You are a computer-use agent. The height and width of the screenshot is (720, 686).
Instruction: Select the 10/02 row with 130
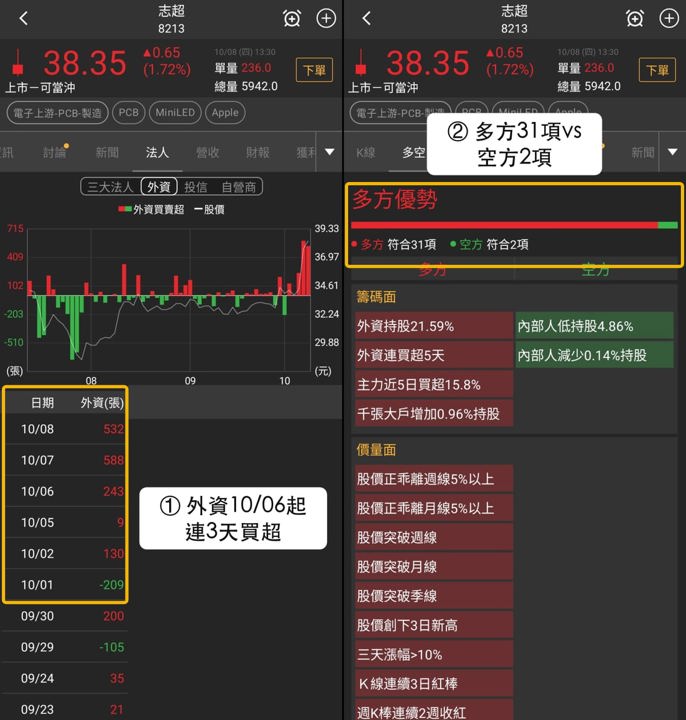[66, 554]
